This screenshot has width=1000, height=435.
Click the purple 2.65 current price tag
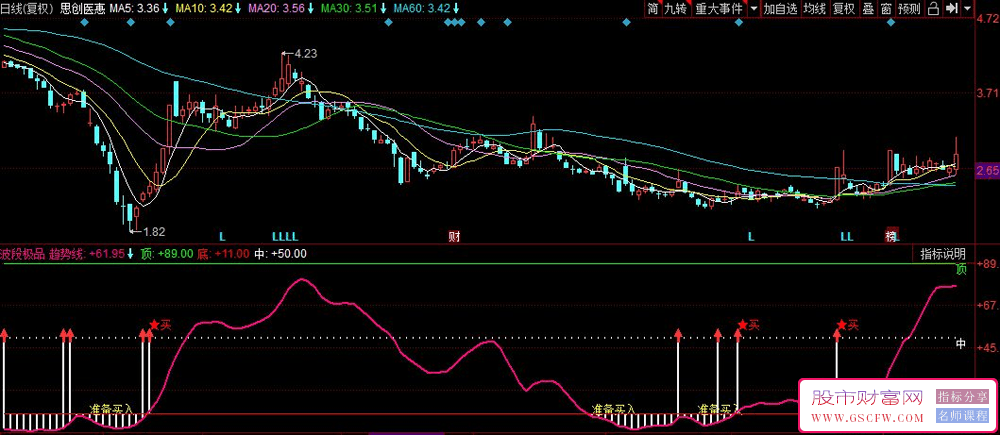[x=987, y=170]
